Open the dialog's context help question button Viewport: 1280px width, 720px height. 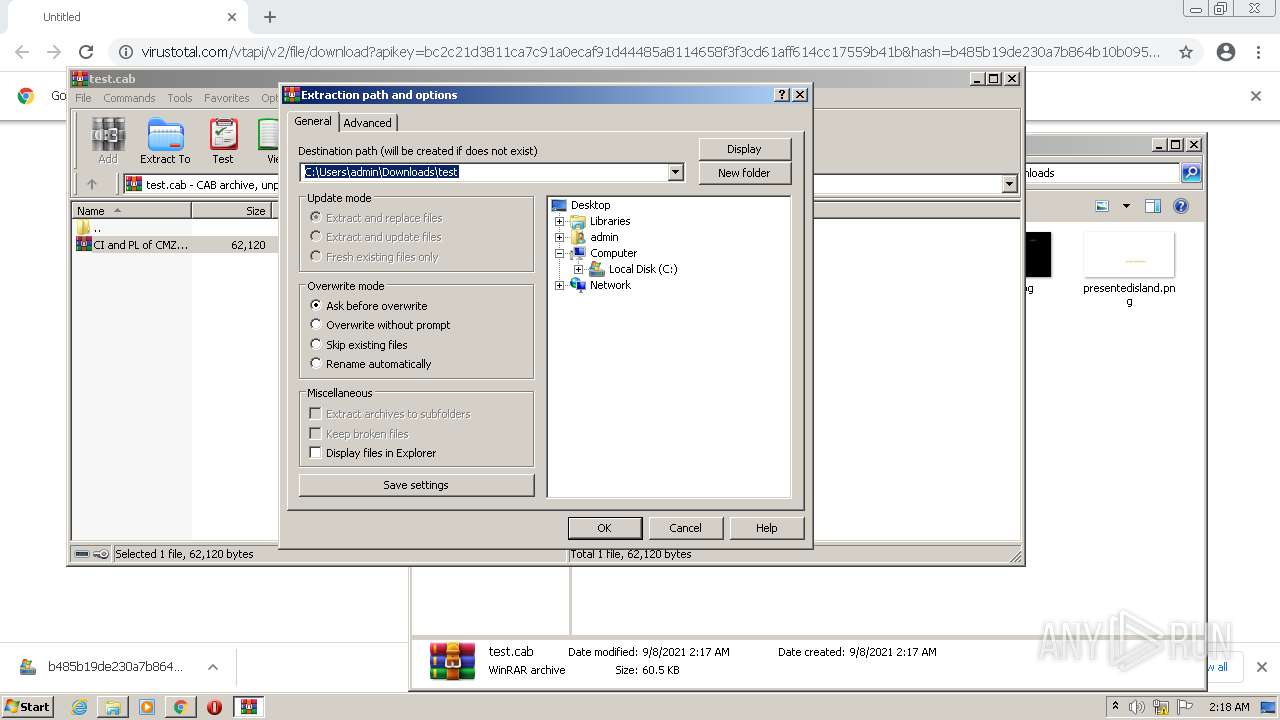pos(782,95)
